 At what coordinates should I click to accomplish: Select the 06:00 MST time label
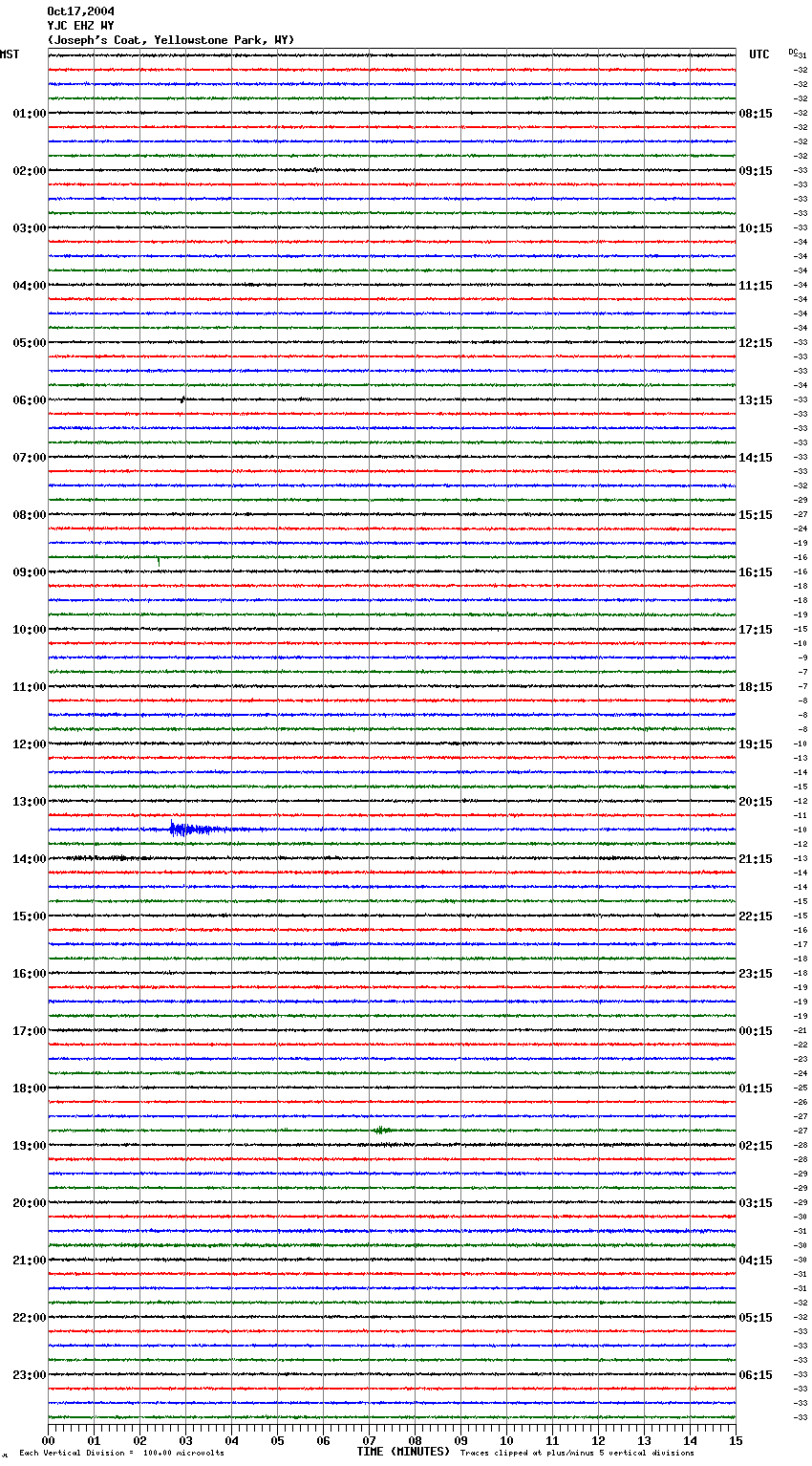(x=29, y=400)
